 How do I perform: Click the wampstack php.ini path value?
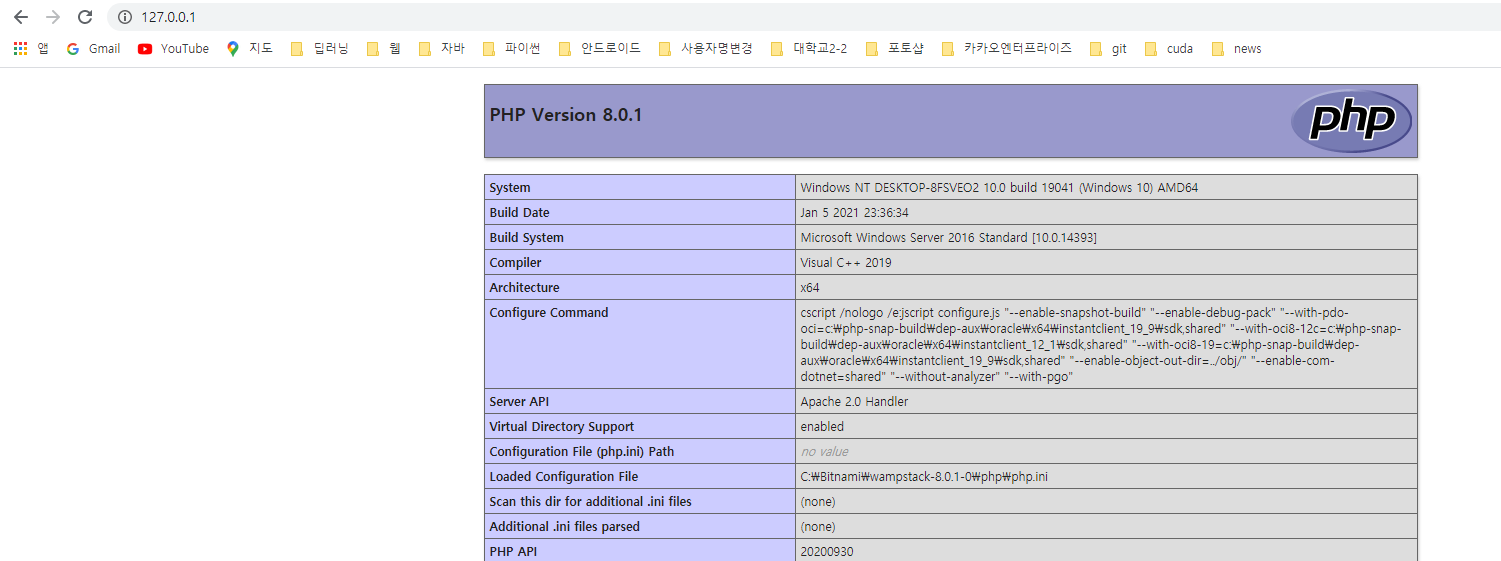[925, 477]
